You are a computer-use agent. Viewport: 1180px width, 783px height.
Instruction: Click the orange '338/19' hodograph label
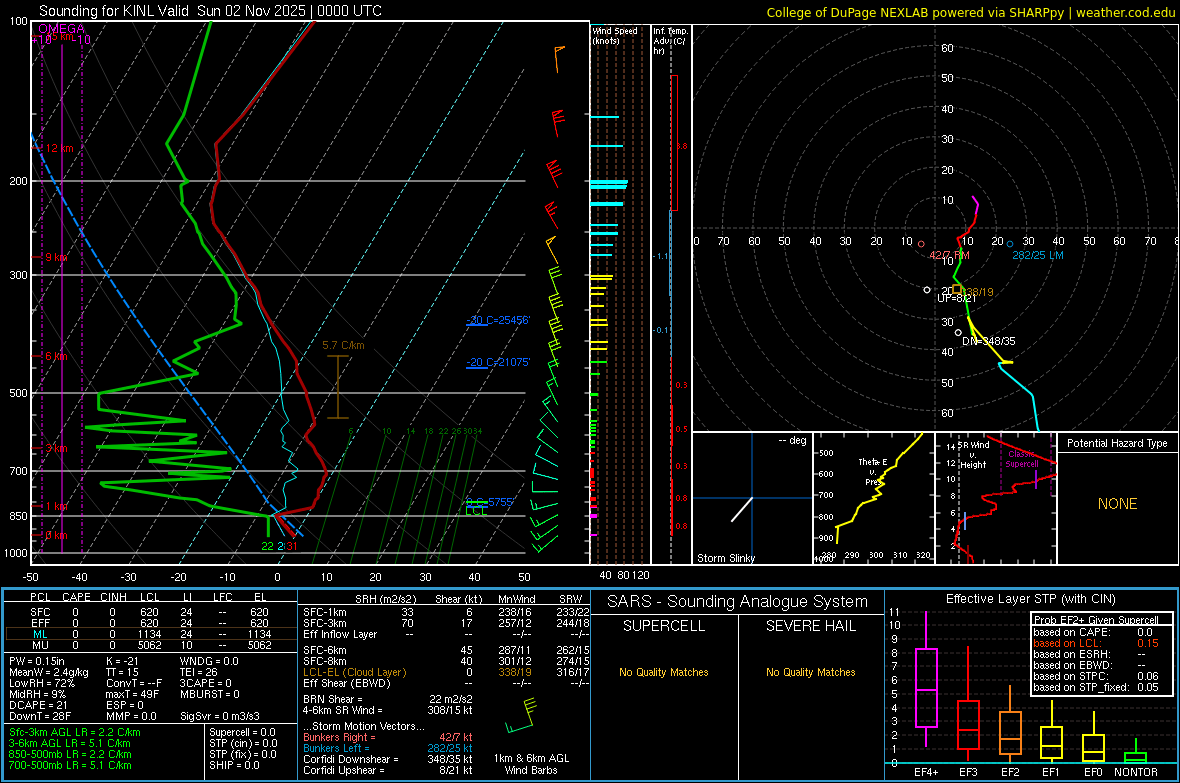[x=979, y=292]
